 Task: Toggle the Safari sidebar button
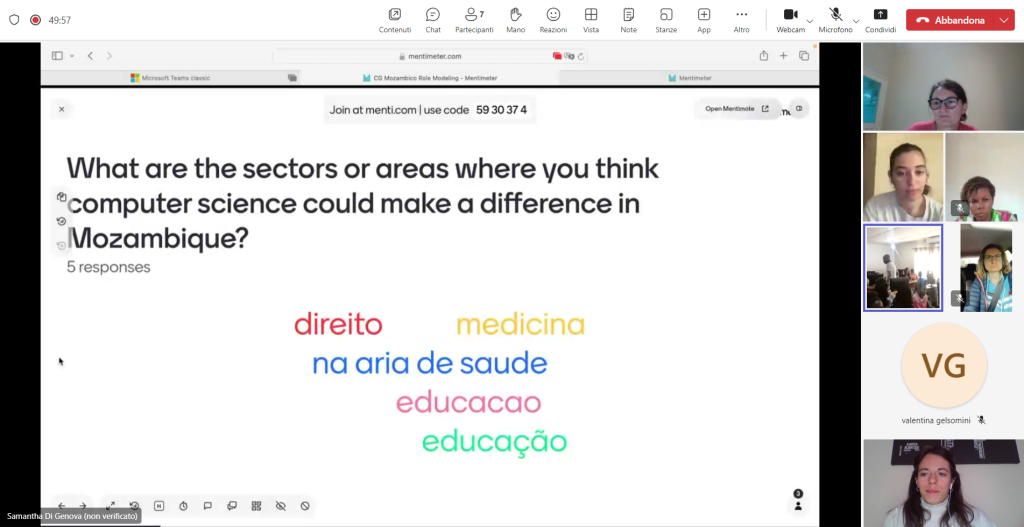[x=57, y=56]
